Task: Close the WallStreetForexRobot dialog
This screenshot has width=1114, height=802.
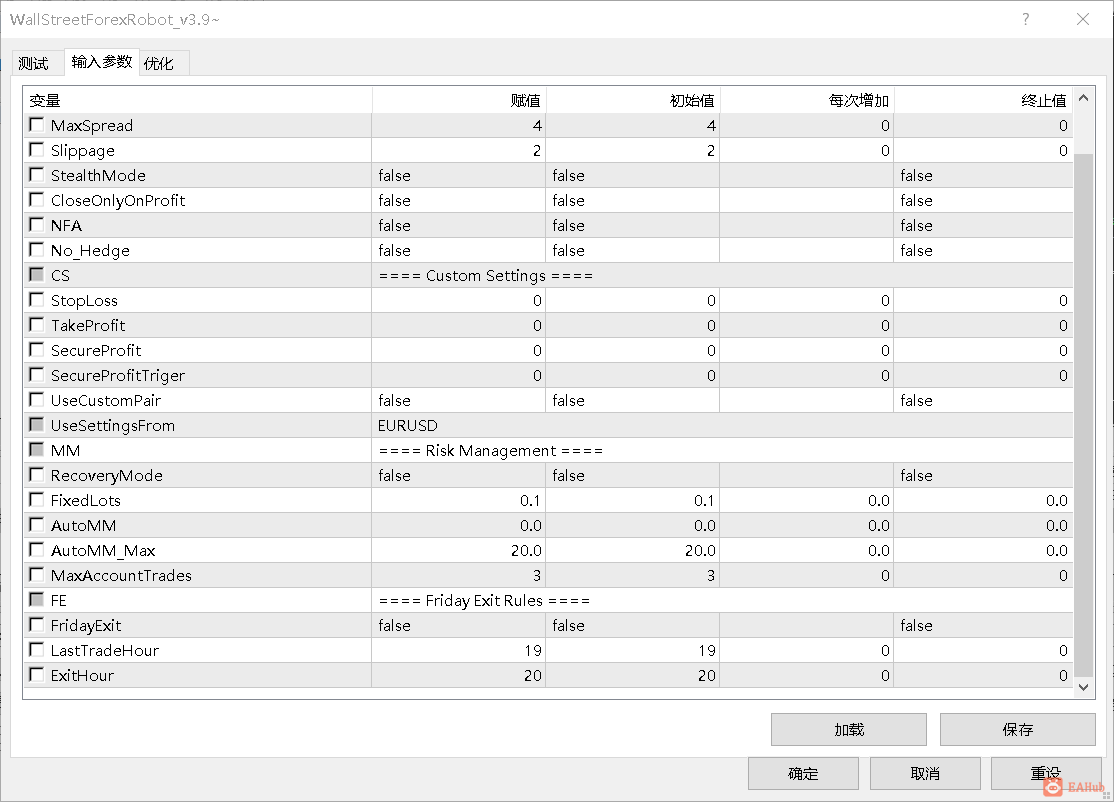Action: tap(1083, 19)
